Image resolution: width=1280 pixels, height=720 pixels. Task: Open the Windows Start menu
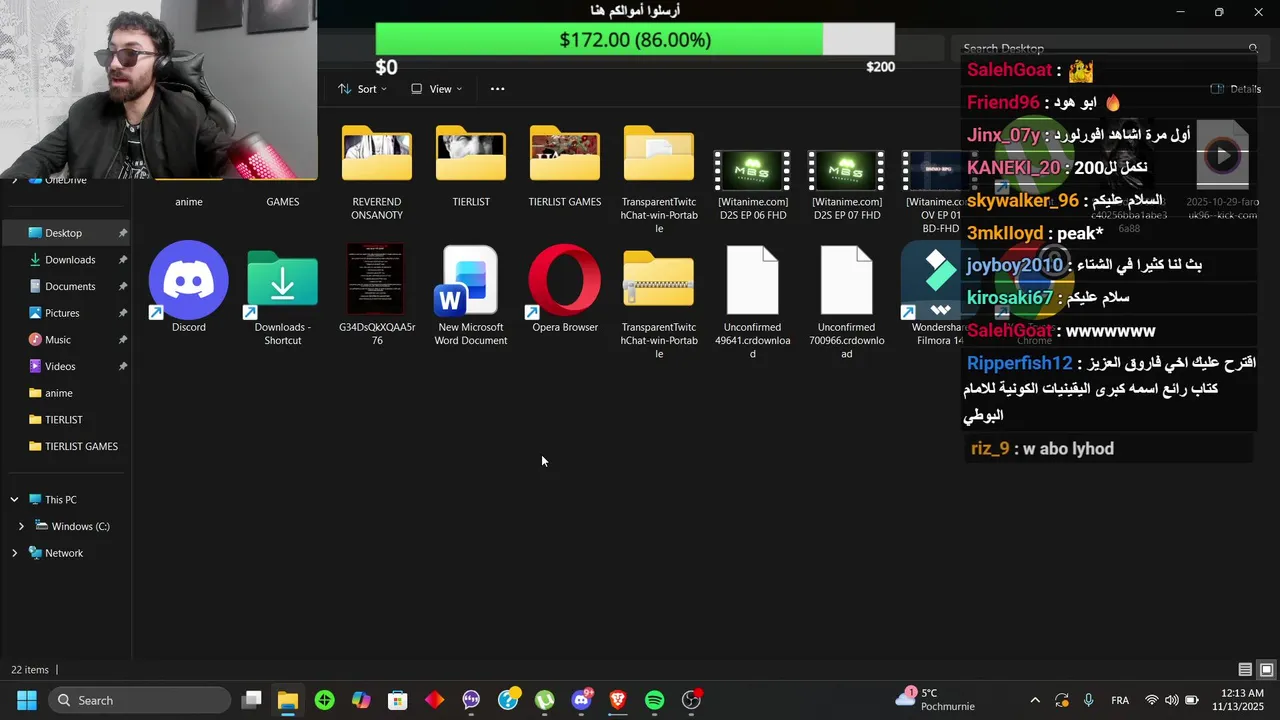[x=27, y=700]
